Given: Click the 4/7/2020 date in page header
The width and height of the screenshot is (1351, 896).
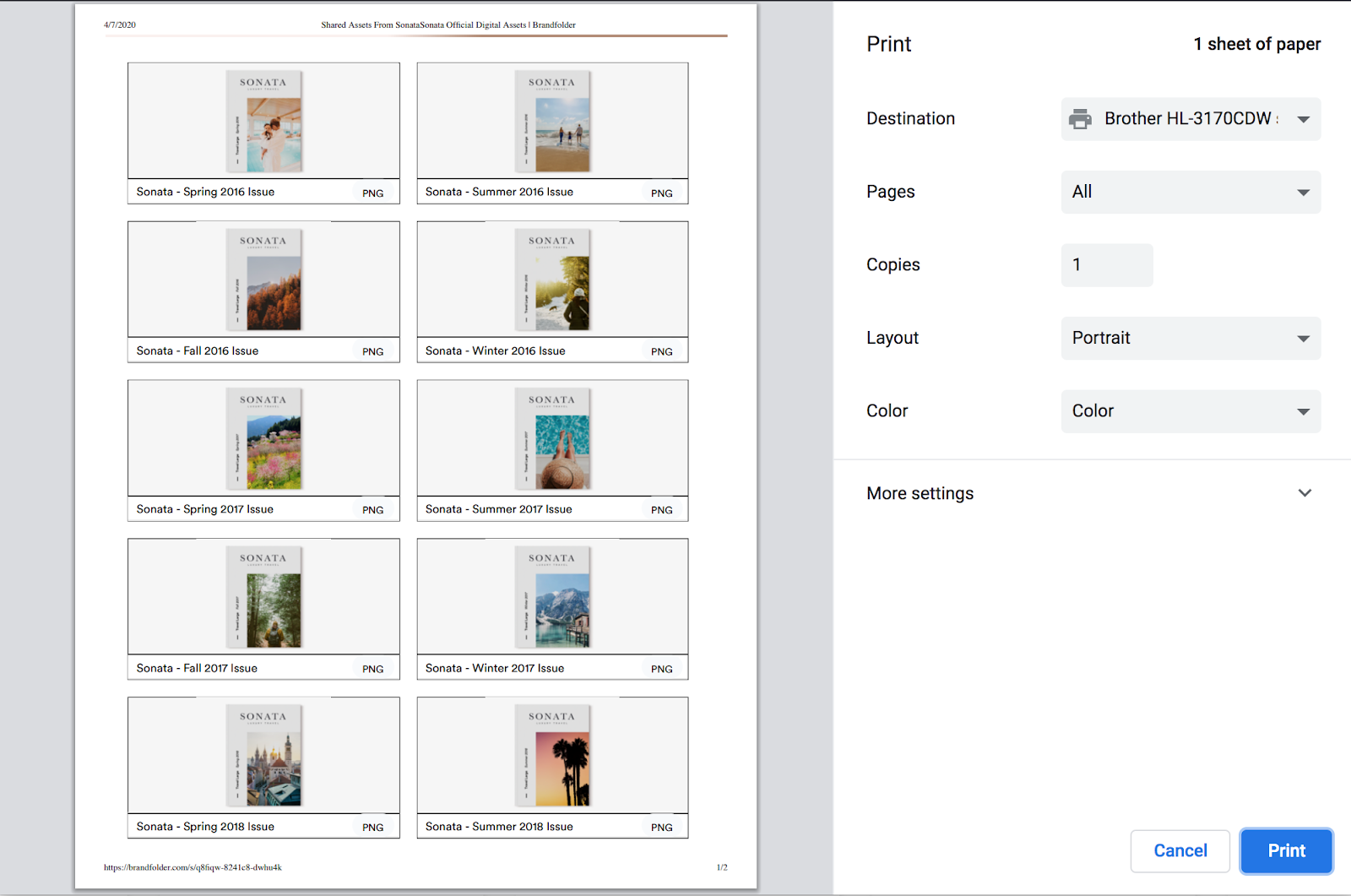Looking at the screenshot, I should (120, 25).
